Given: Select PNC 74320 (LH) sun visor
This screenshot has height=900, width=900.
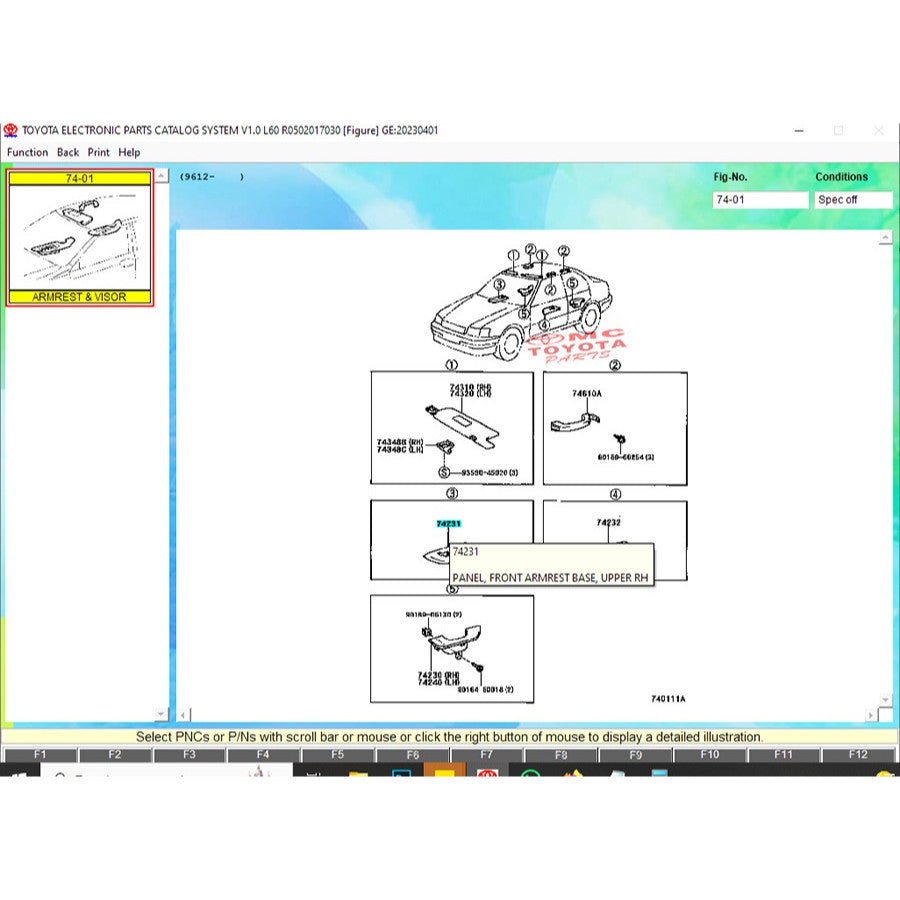Looking at the screenshot, I should coord(470,394).
